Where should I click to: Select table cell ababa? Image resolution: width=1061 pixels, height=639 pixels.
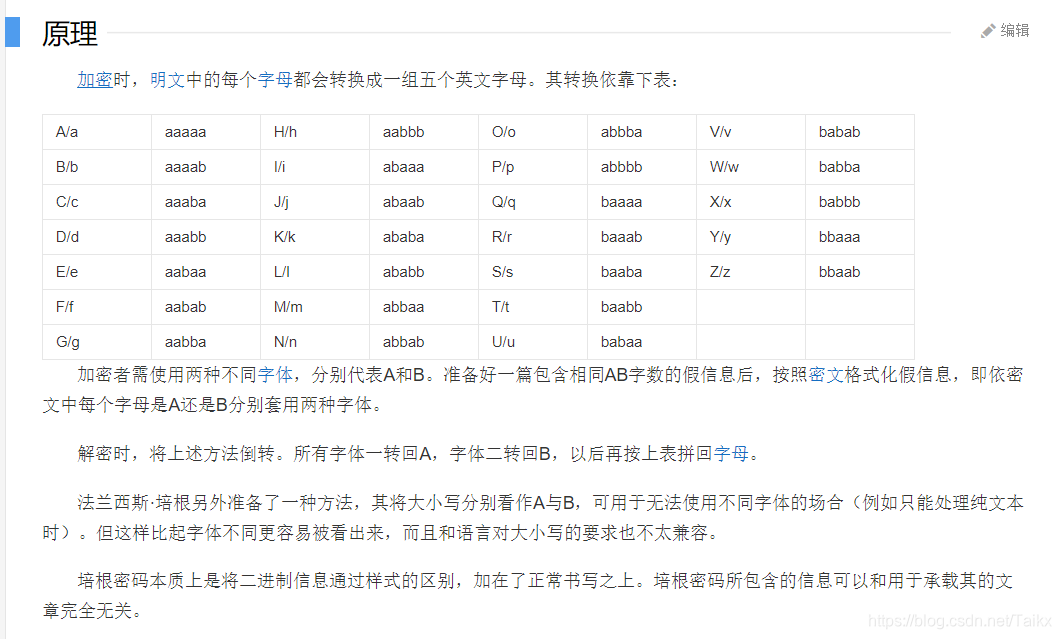click(x=424, y=237)
